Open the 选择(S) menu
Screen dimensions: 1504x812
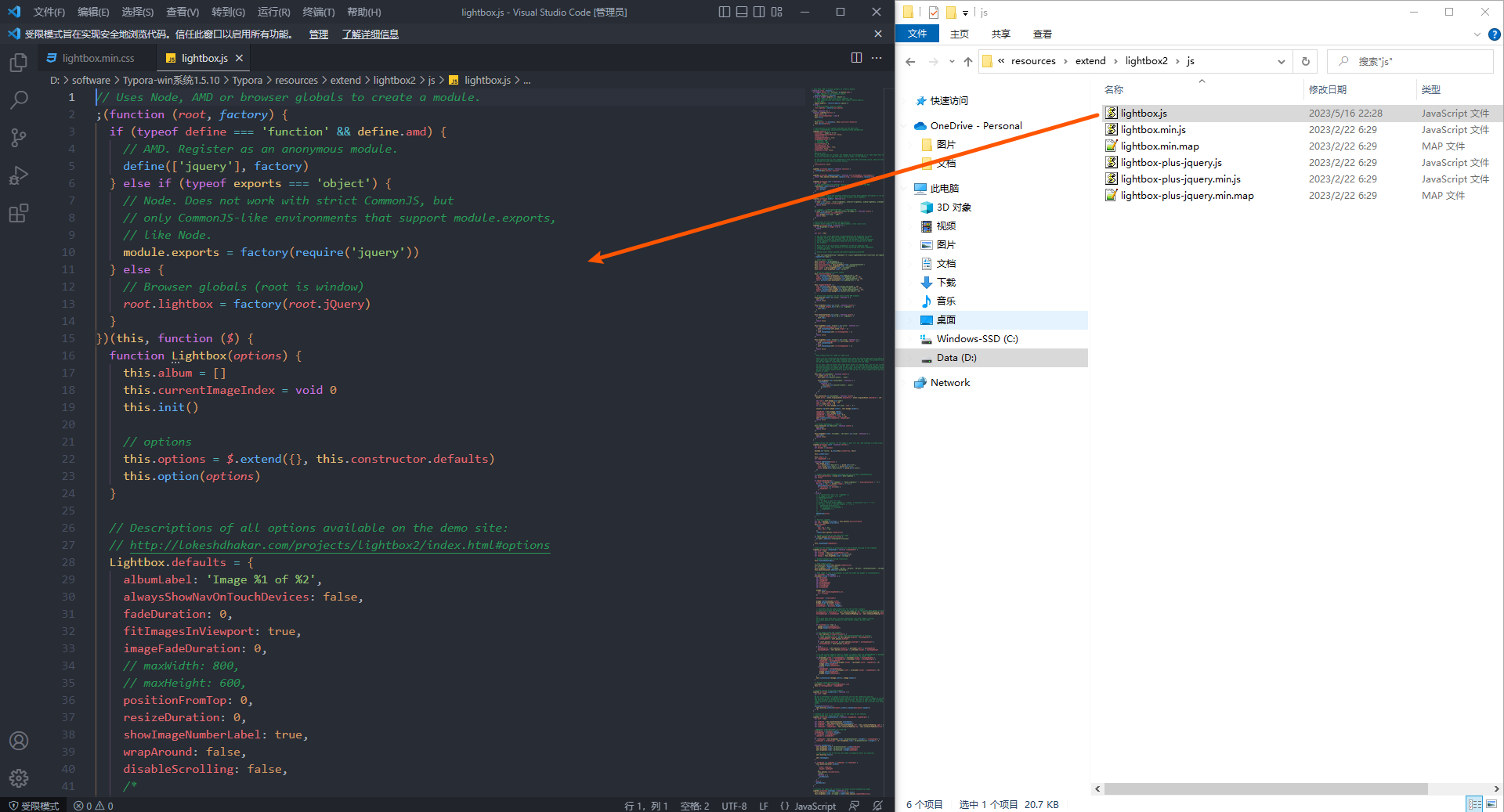point(137,12)
